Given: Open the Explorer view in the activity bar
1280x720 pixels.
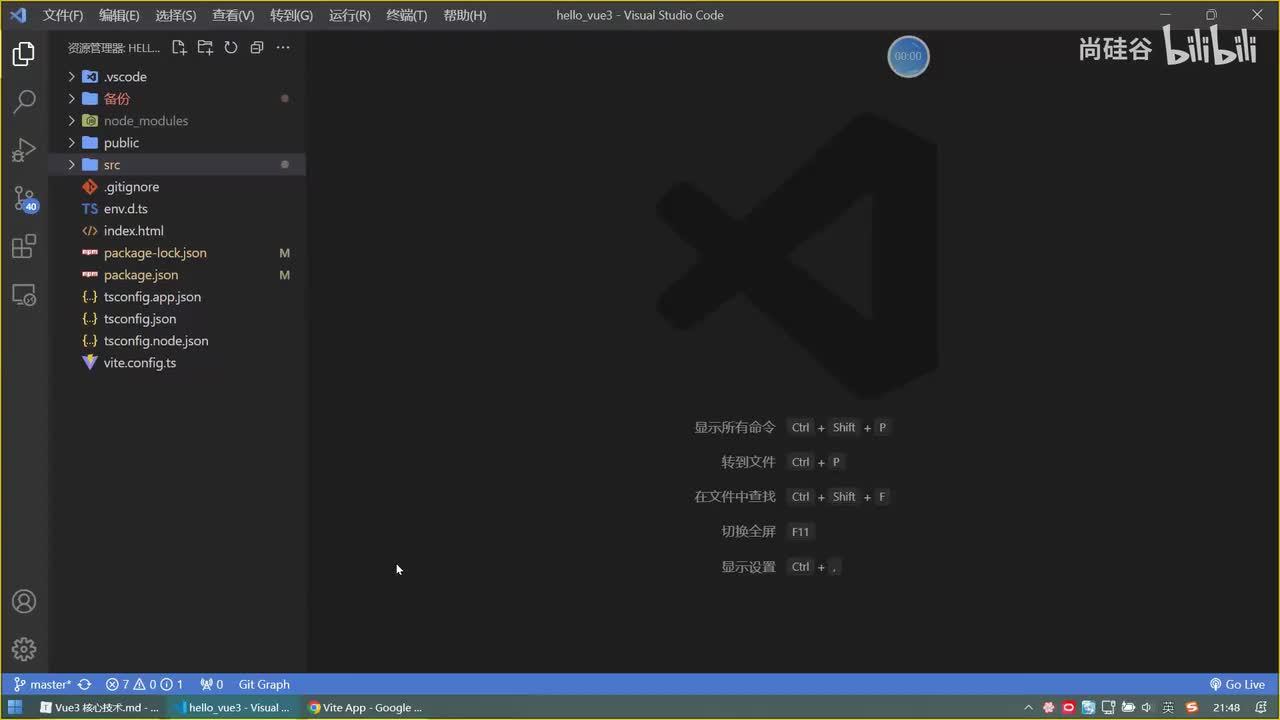Looking at the screenshot, I should coord(24,54).
